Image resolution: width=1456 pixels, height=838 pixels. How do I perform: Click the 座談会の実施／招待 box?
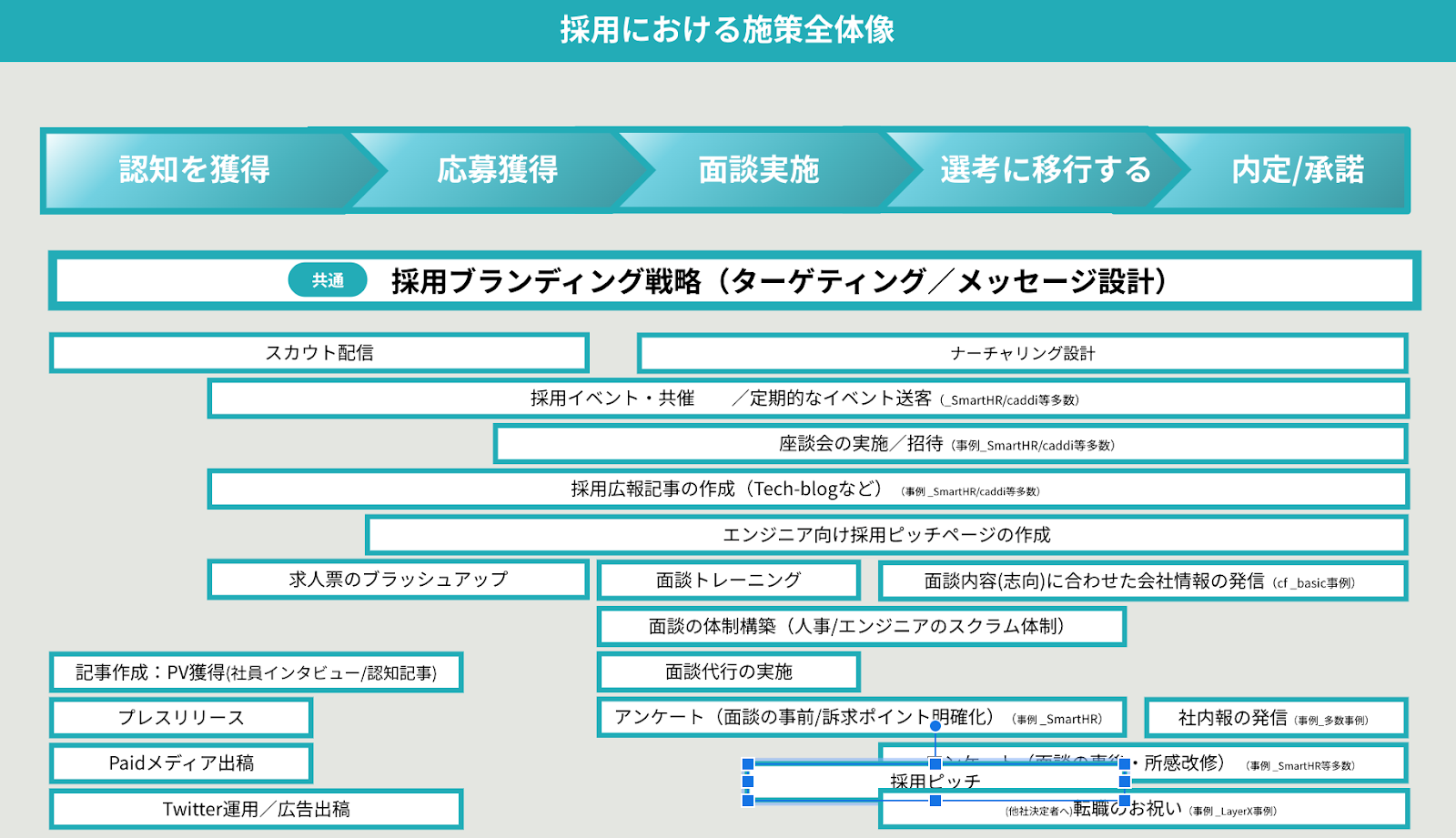click(x=951, y=444)
